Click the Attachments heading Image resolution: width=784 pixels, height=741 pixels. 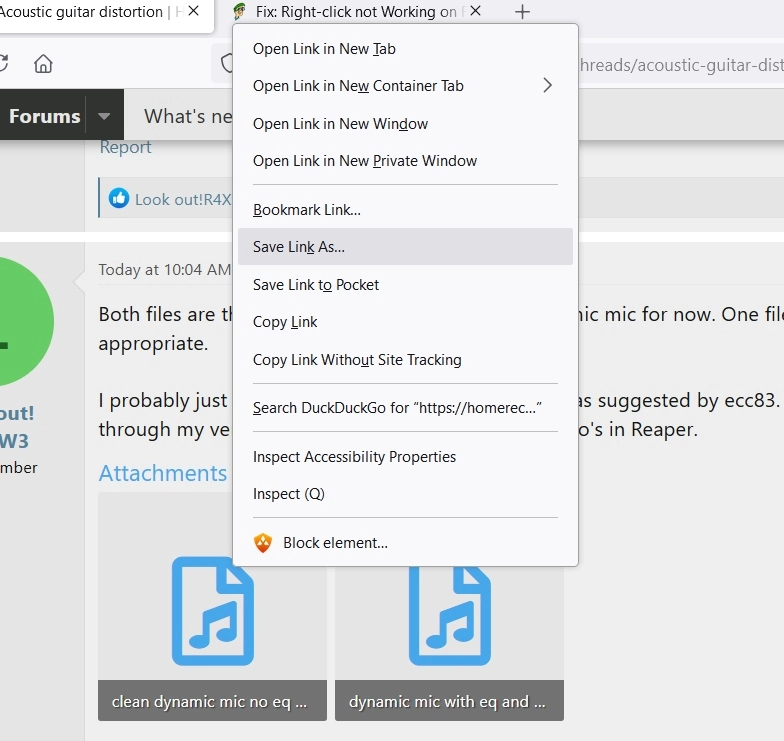(x=162, y=473)
